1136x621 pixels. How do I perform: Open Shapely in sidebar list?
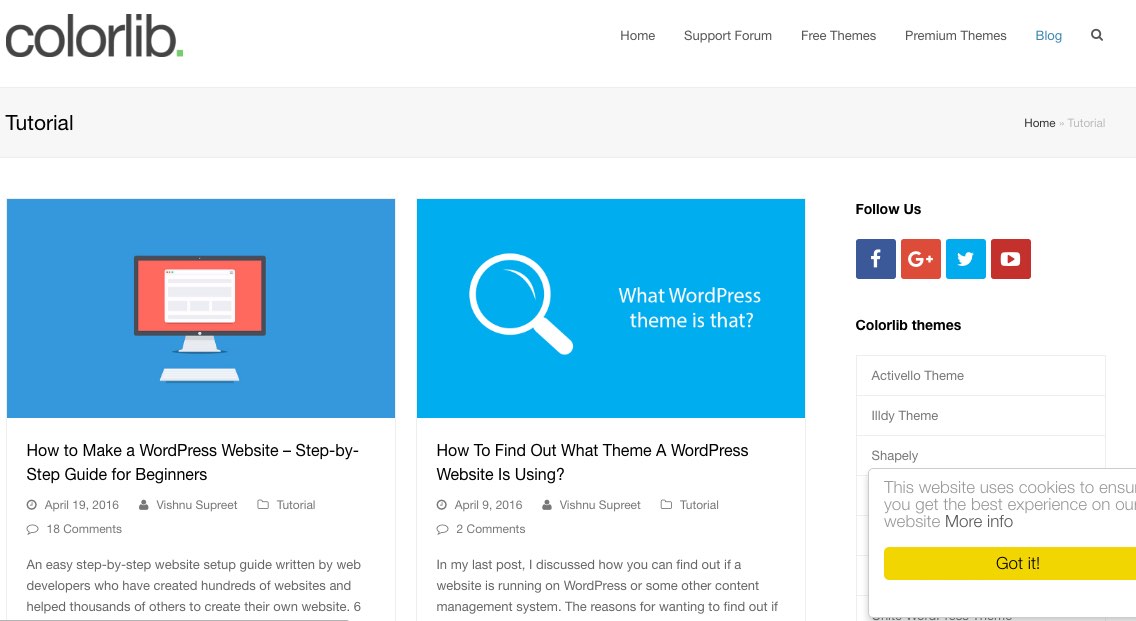pos(980,454)
